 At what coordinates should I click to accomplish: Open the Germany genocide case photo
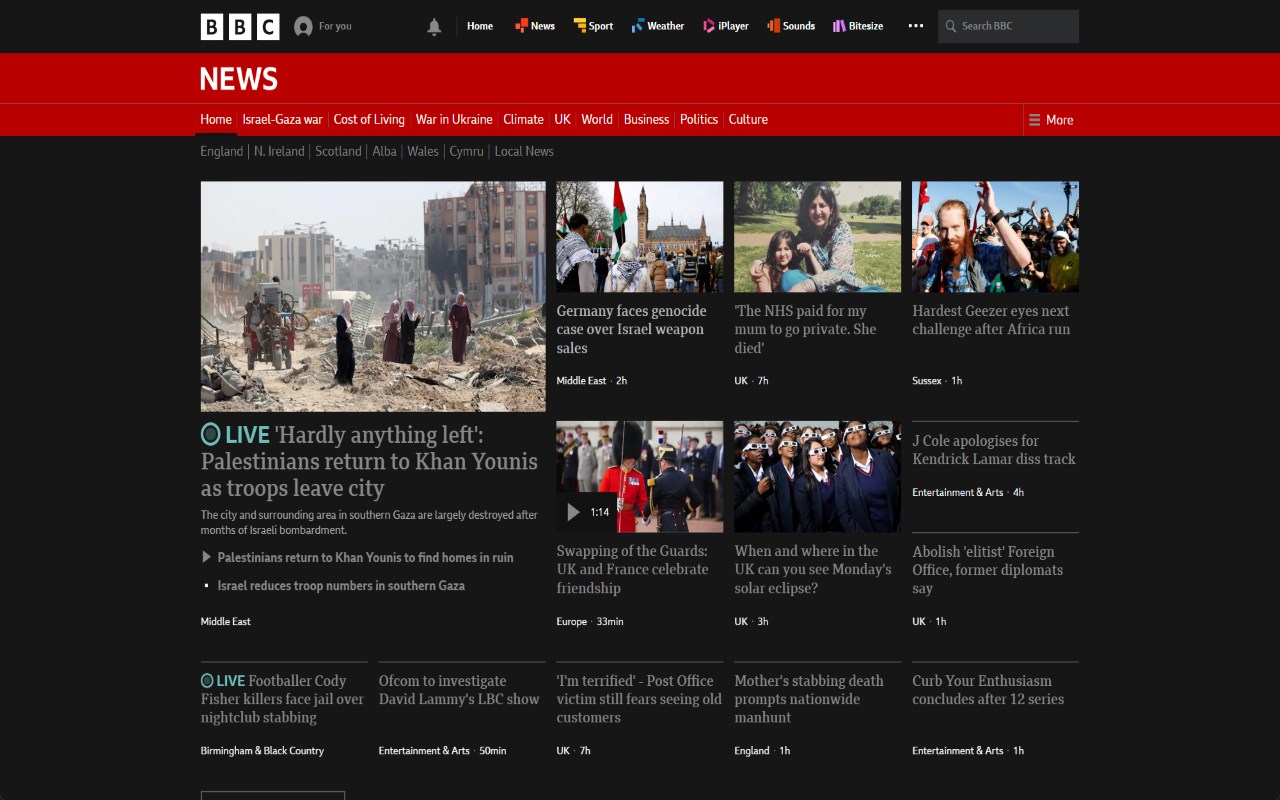coord(640,237)
